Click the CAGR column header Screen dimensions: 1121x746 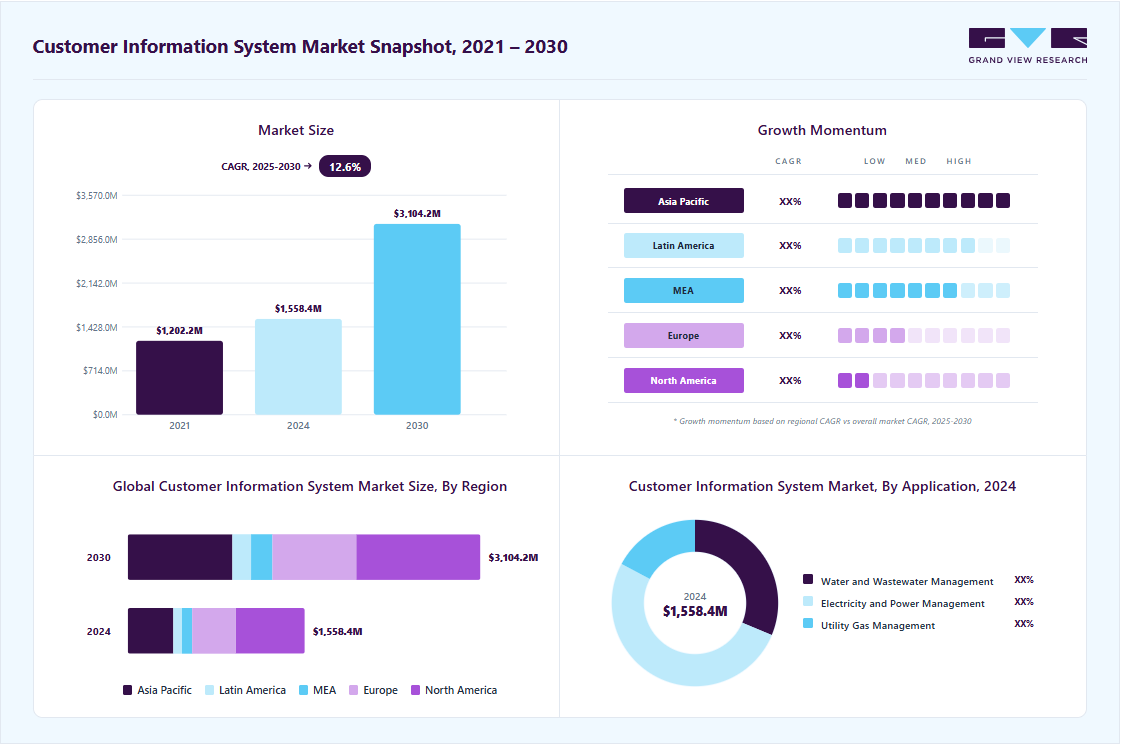coord(789,162)
